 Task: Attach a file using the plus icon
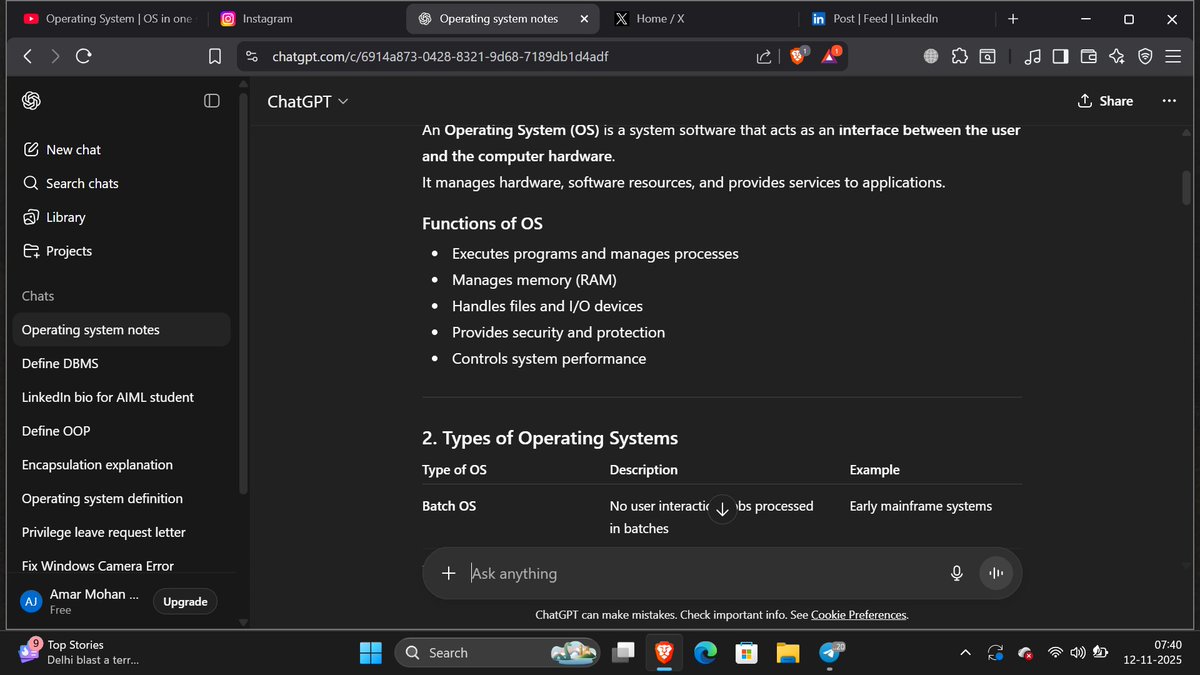[x=449, y=573]
